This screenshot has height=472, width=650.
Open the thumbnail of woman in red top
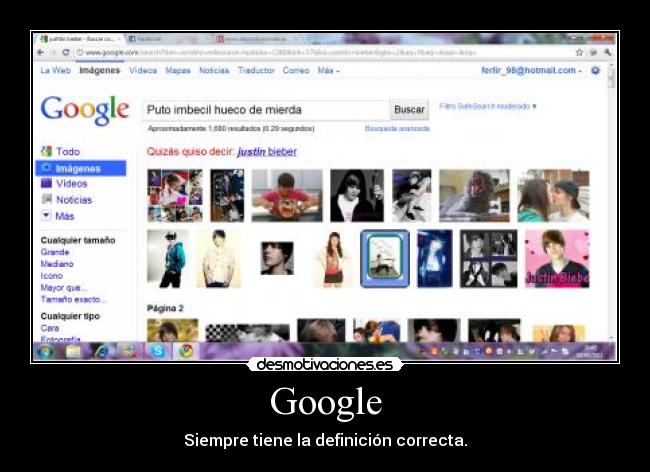point(334,259)
